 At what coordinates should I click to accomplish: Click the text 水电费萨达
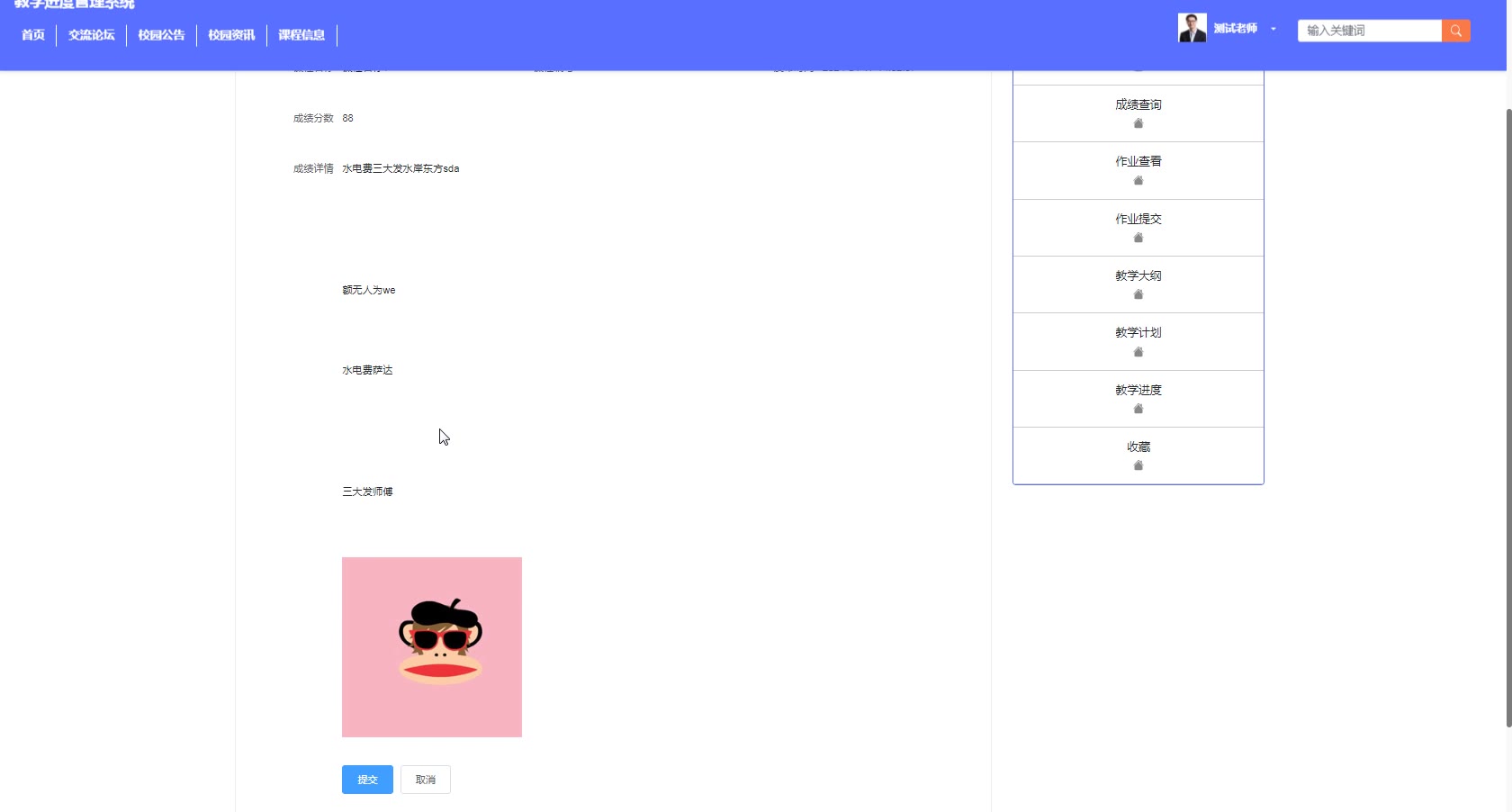pos(367,370)
